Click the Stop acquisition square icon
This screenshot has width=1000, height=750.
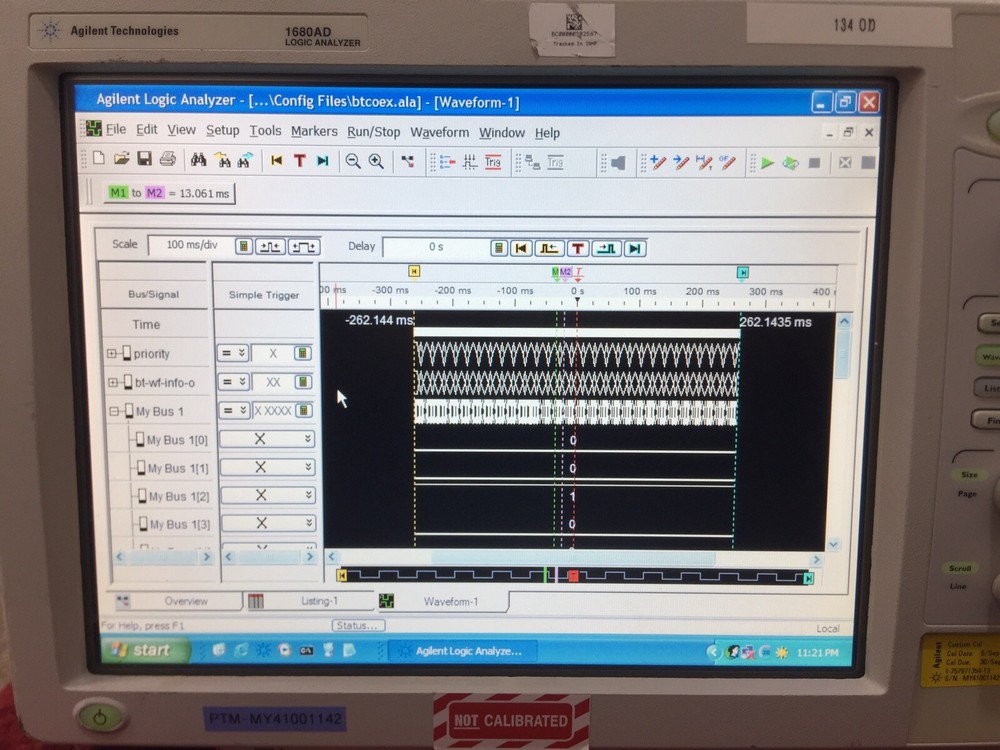pos(814,163)
